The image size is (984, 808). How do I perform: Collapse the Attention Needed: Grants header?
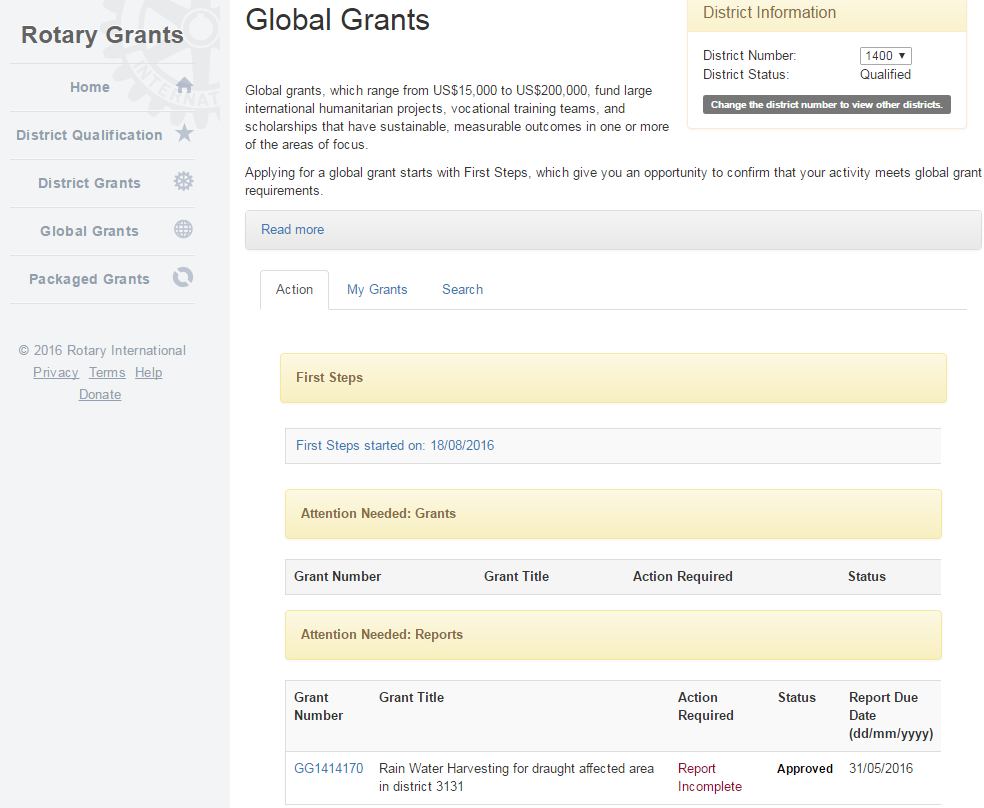pyautogui.click(x=613, y=514)
